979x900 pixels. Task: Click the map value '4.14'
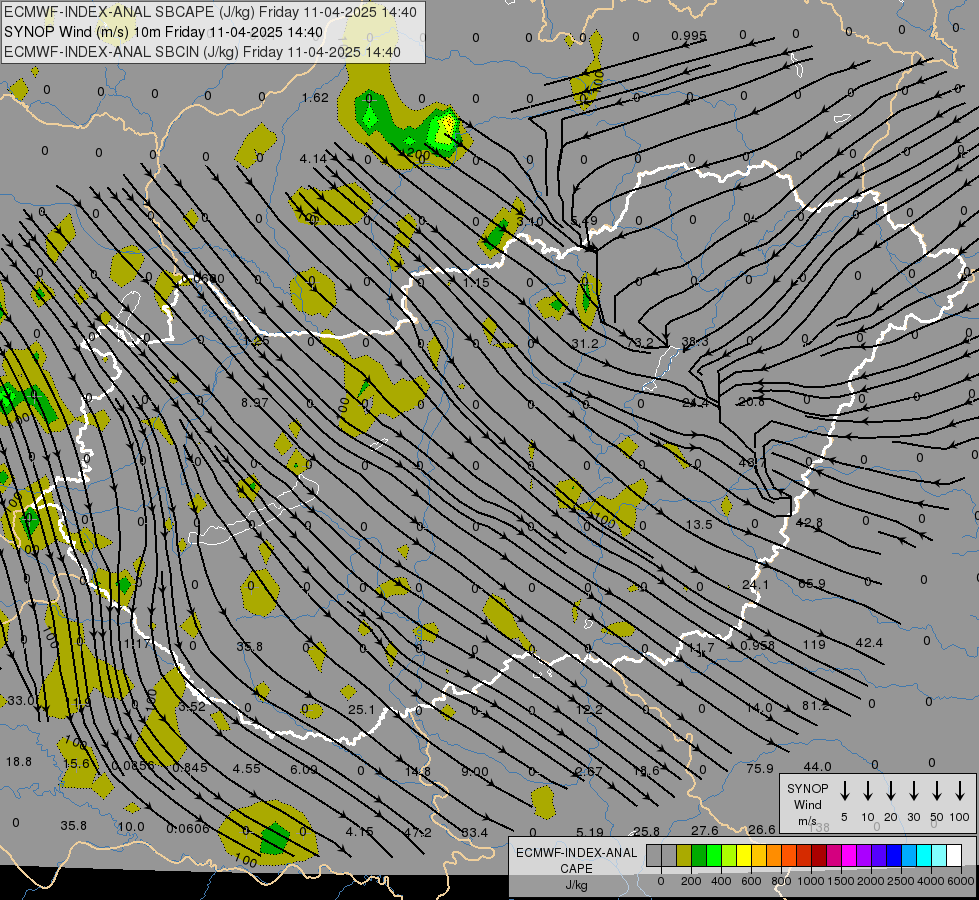pos(313,159)
